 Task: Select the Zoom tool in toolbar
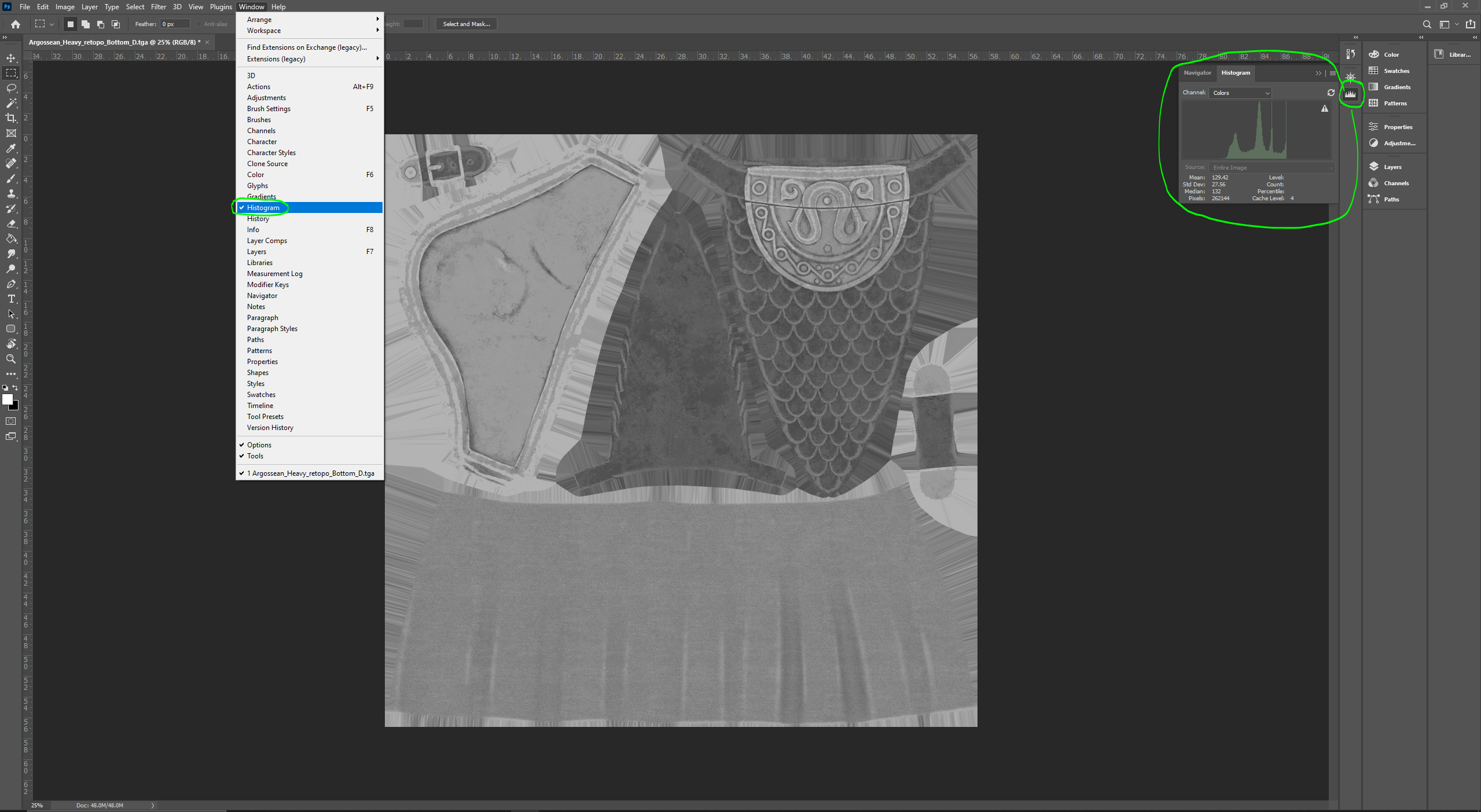[x=11, y=359]
